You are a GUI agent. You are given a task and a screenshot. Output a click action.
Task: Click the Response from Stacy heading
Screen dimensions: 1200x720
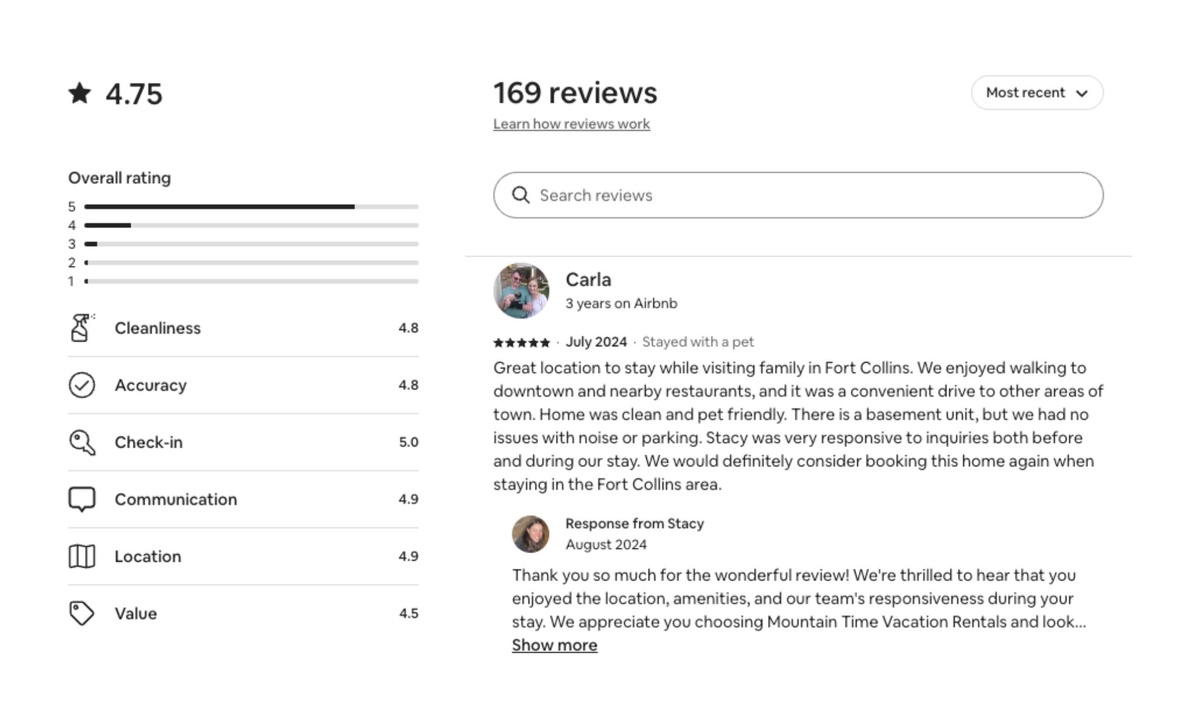pyautogui.click(x=634, y=523)
